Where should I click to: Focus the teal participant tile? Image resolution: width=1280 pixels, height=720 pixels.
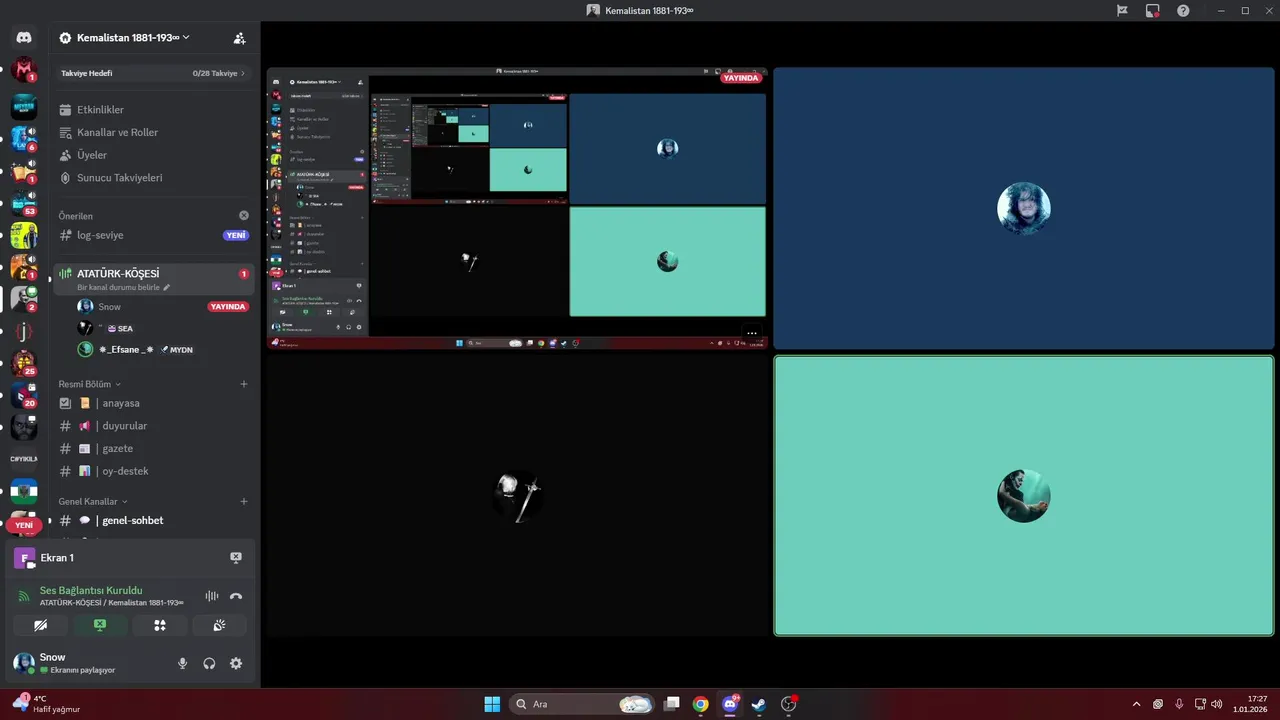coord(1023,496)
